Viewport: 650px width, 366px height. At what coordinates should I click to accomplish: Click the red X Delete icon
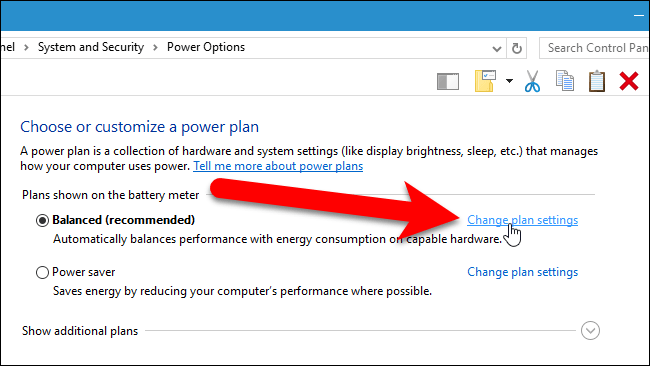pyautogui.click(x=629, y=81)
